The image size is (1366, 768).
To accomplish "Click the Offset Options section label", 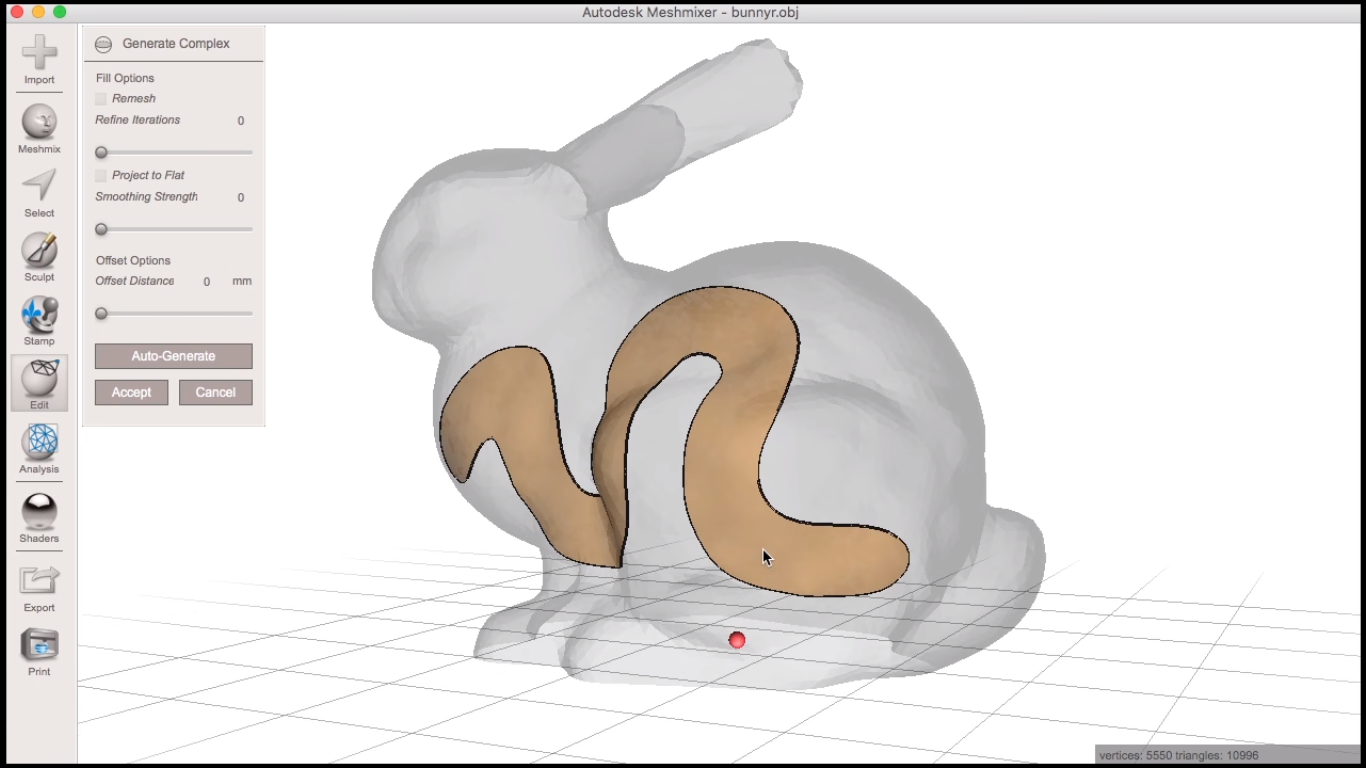I will [133, 260].
